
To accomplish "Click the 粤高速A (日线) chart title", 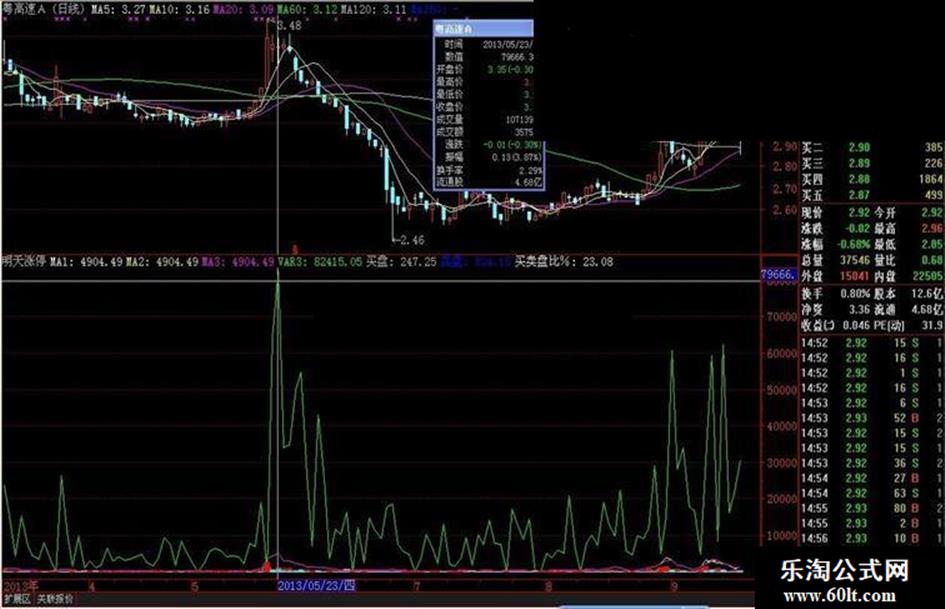I will pyautogui.click(x=45, y=9).
